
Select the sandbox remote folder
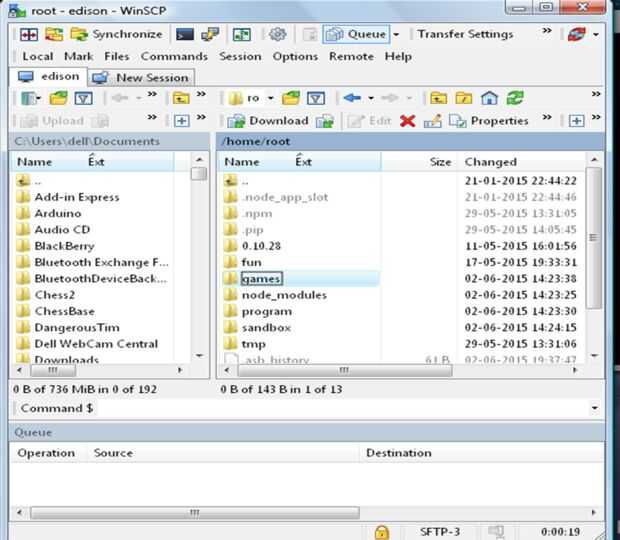(x=266, y=328)
